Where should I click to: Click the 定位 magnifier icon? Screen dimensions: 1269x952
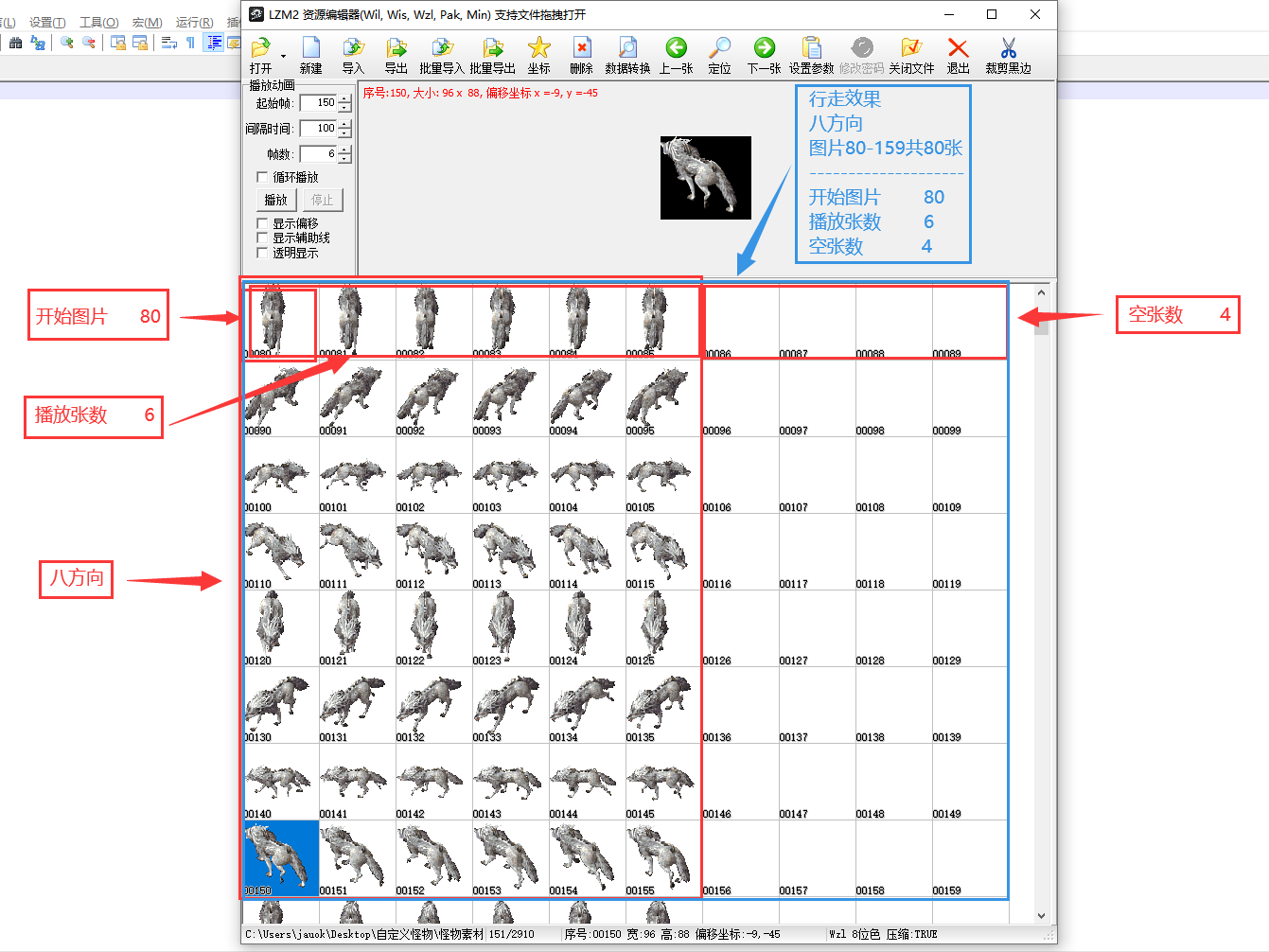pyautogui.click(x=719, y=48)
